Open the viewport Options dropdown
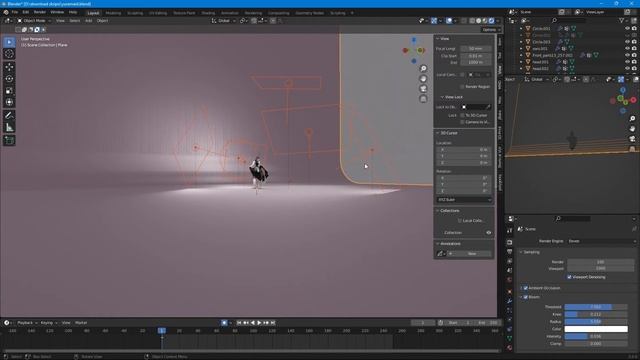This screenshot has width=640, height=360. point(490,29)
